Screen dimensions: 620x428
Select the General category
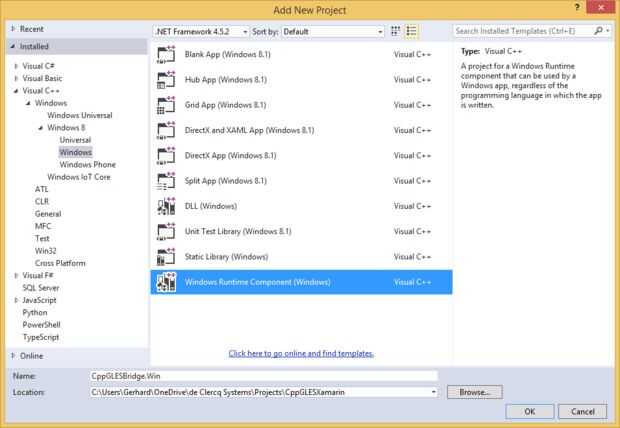[x=48, y=214]
